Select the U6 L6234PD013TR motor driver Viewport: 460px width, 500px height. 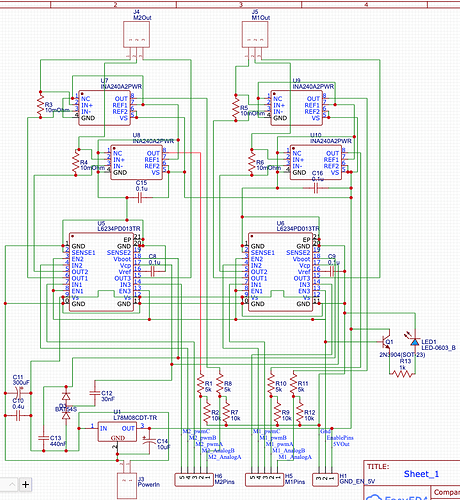coord(280,272)
